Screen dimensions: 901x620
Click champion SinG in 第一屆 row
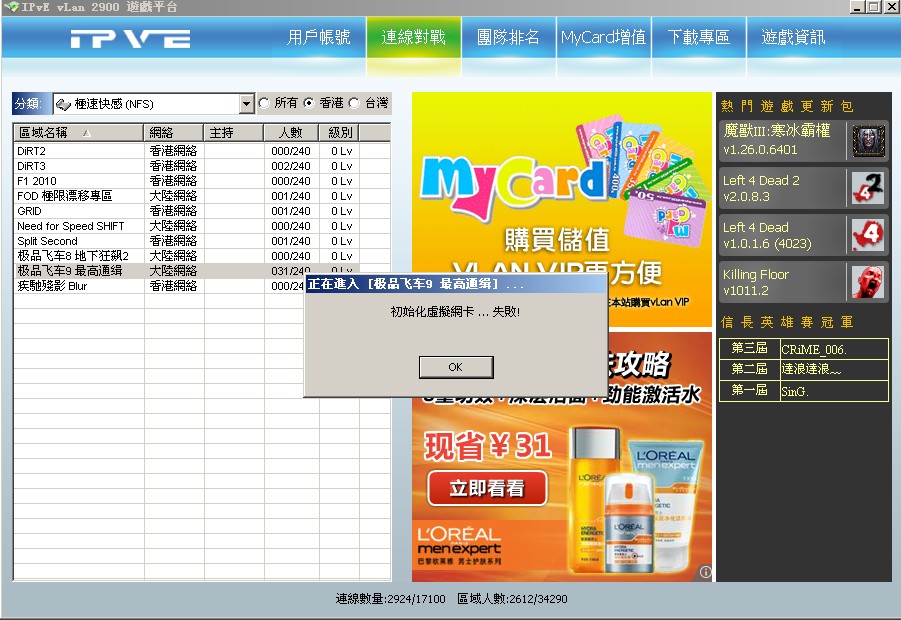pyautogui.click(x=833, y=391)
